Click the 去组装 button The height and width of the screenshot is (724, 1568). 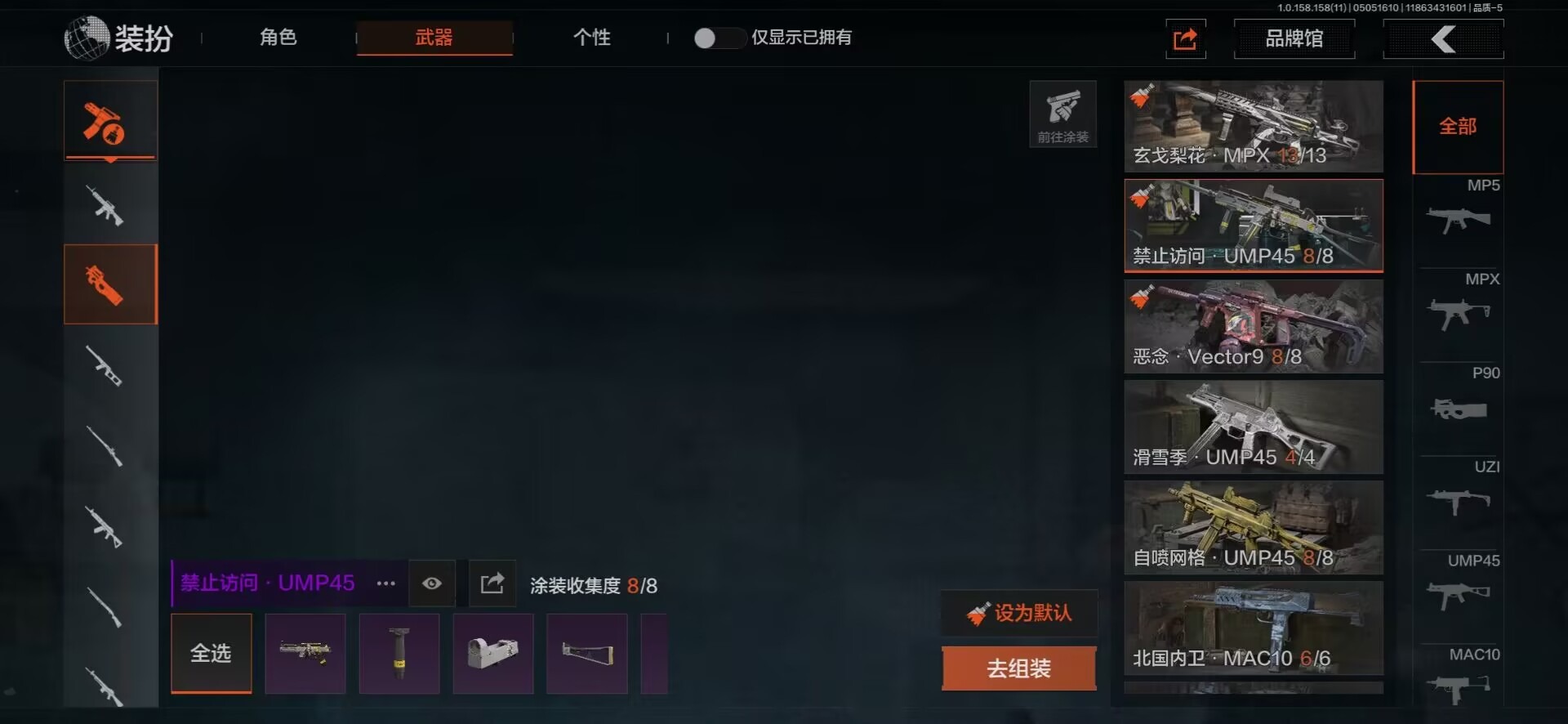coord(1019,668)
